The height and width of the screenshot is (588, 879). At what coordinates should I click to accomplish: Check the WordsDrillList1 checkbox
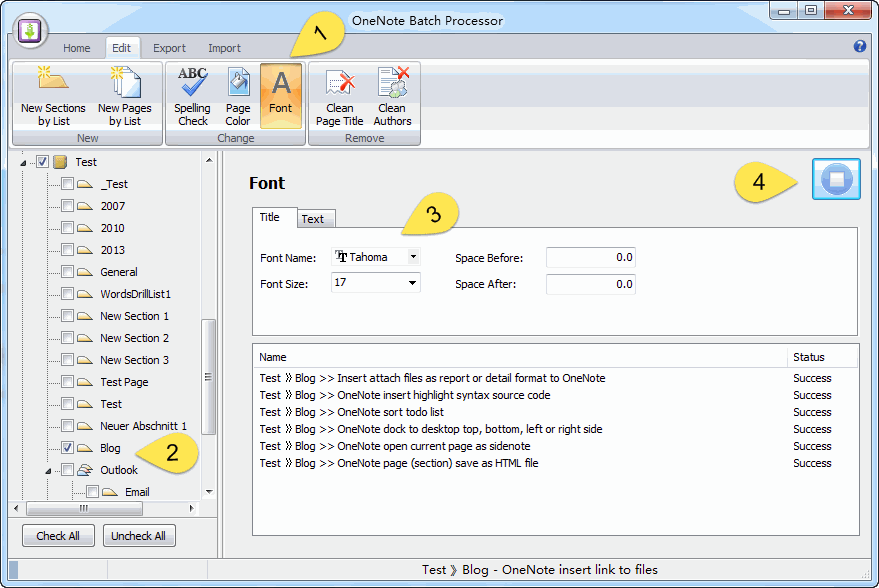click(67, 294)
